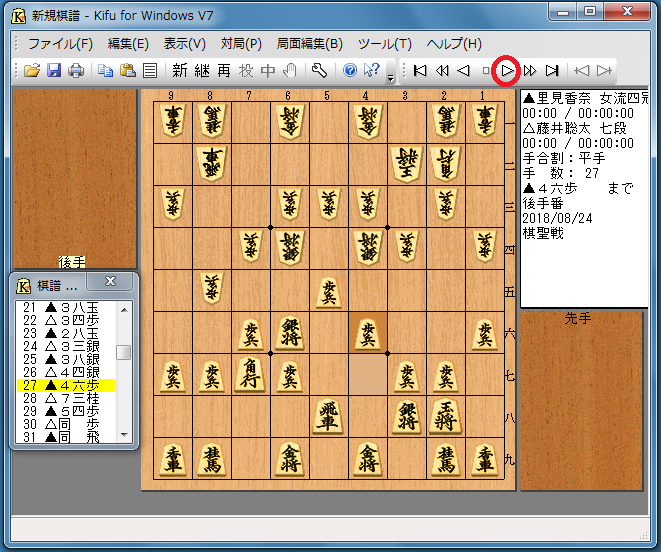Open the 局面編集(B) menu
The width and height of the screenshot is (661, 552).
(309, 44)
